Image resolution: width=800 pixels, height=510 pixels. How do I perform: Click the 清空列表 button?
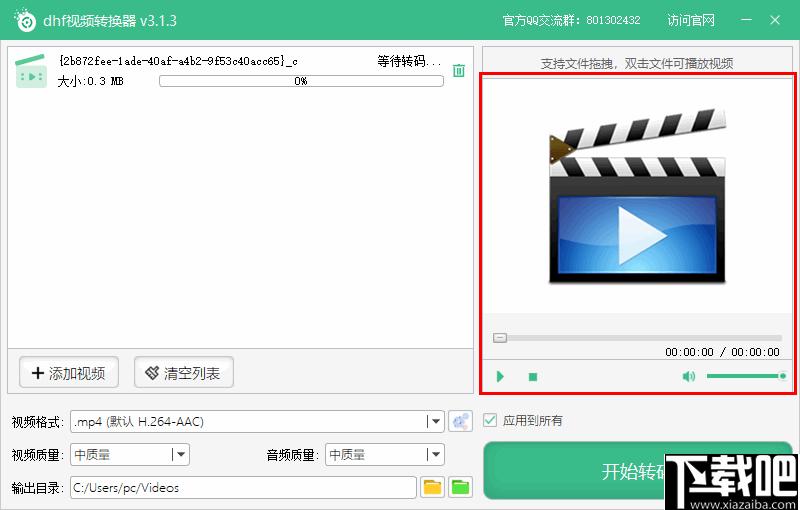click(x=184, y=373)
